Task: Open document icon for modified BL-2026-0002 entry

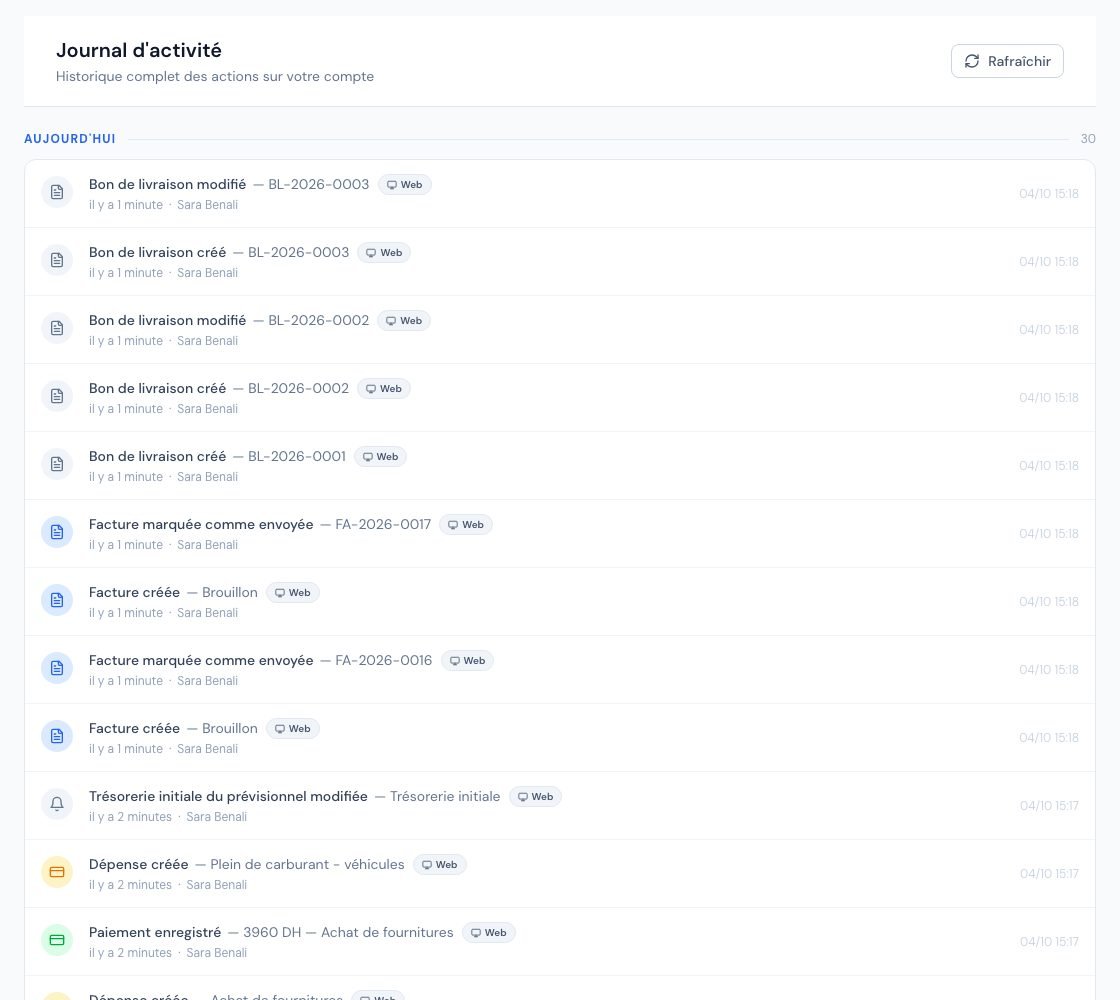Action: click(57, 328)
